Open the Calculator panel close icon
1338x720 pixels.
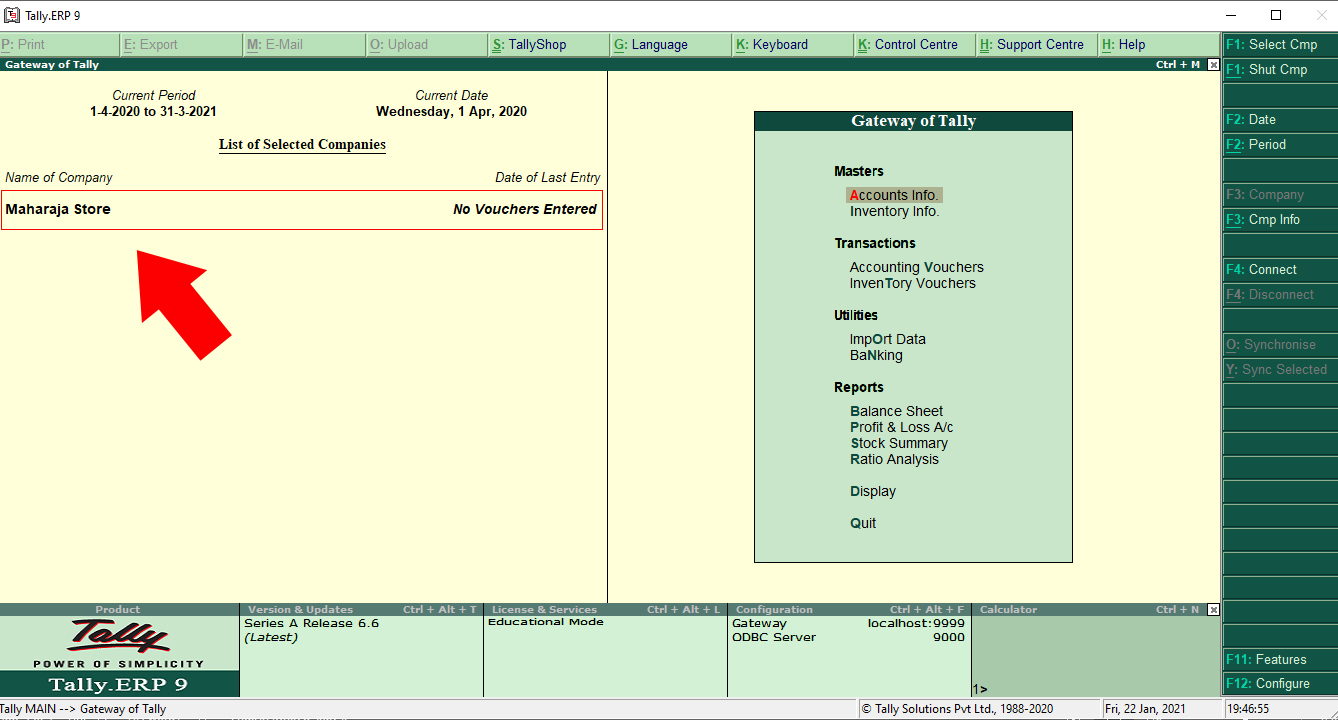click(x=1213, y=609)
